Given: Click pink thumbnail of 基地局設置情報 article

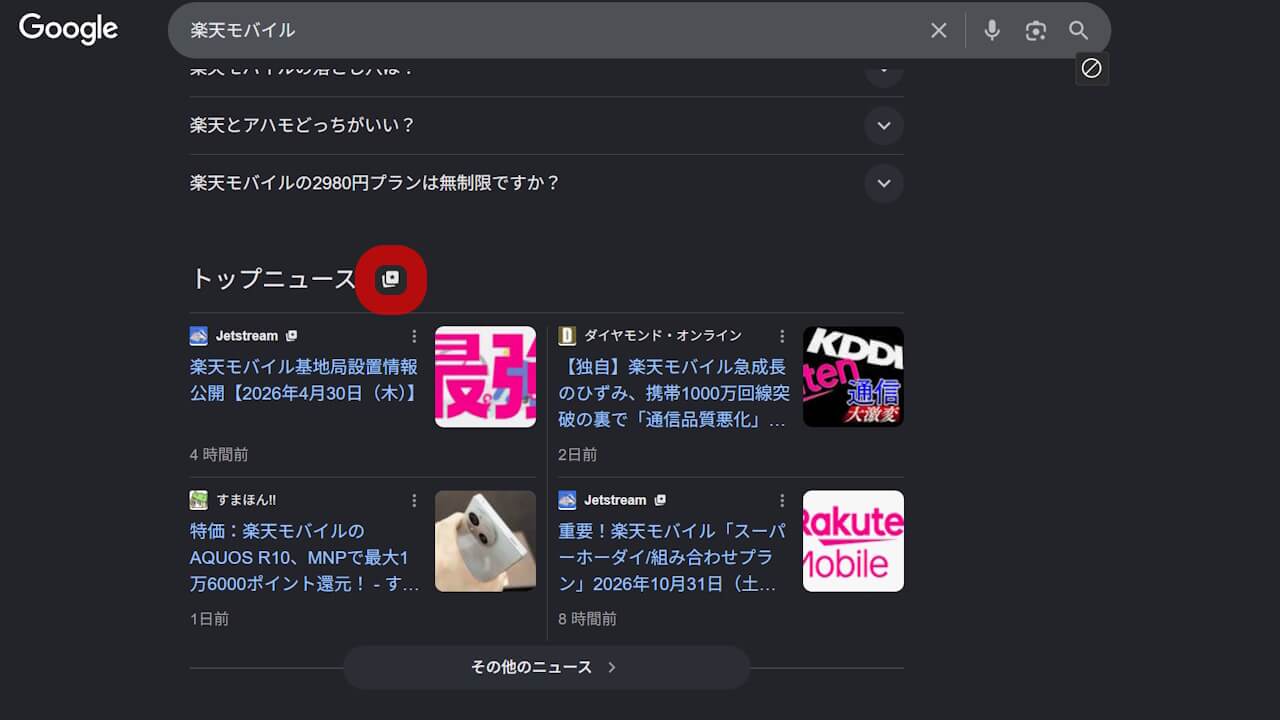Looking at the screenshot, I should pyautogui.click(x=485, y=377).
